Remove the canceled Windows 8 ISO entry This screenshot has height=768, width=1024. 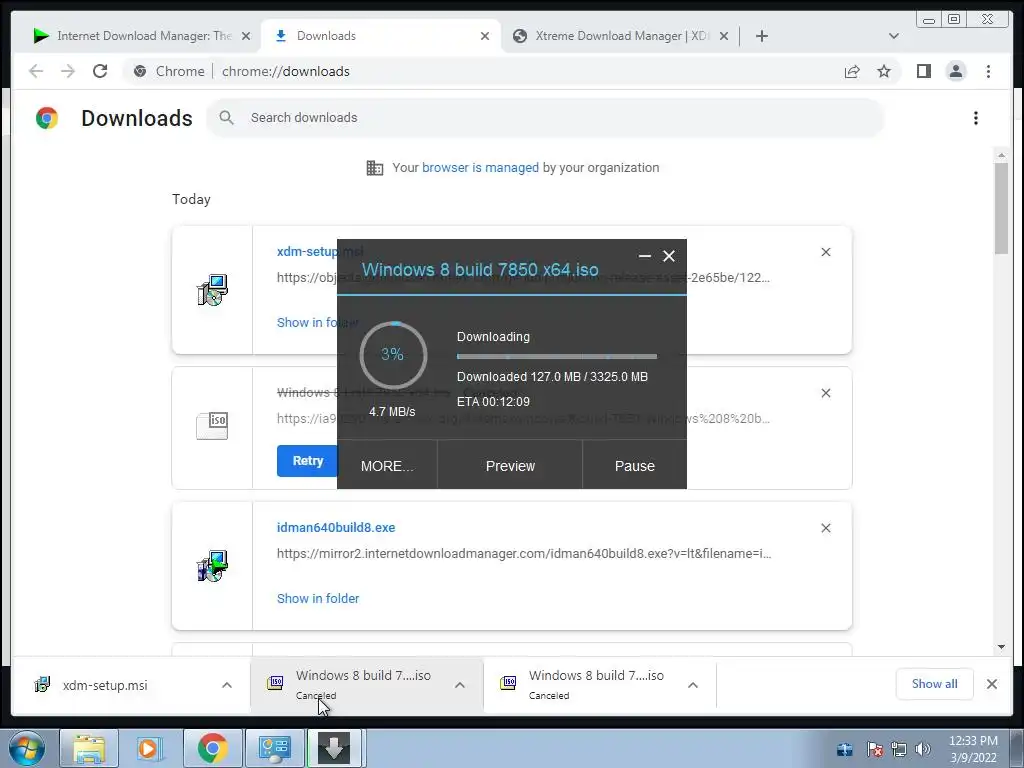(x=825, y=393)
